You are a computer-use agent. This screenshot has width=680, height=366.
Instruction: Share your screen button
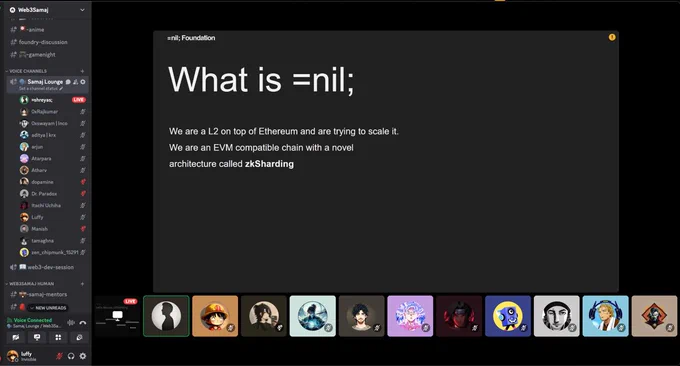(37, 337)
